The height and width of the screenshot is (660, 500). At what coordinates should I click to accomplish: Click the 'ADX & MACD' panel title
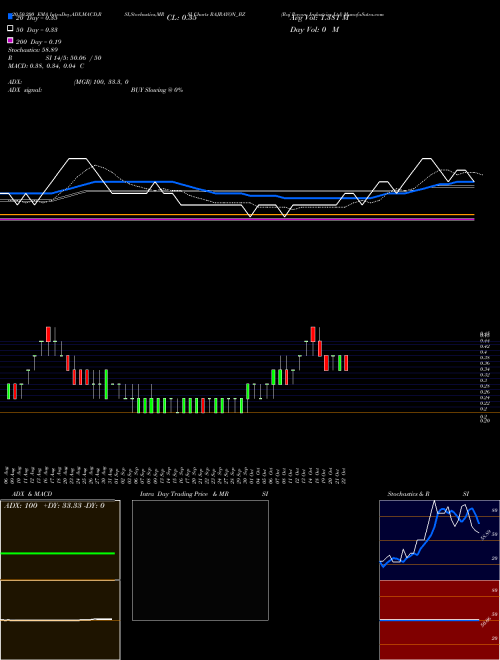[x=32, y=494]
